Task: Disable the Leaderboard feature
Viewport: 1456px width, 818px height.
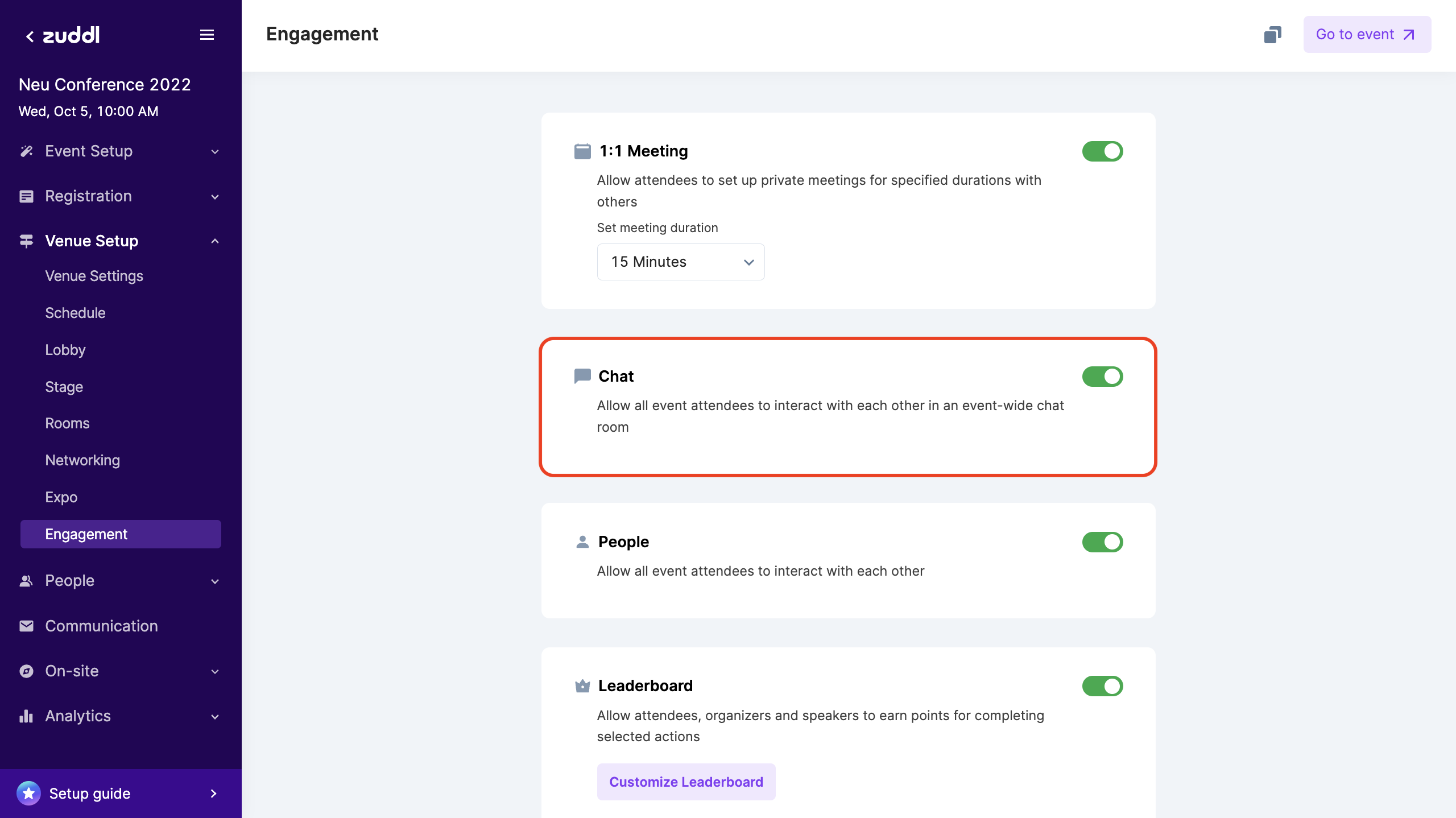Action: 1102,686
